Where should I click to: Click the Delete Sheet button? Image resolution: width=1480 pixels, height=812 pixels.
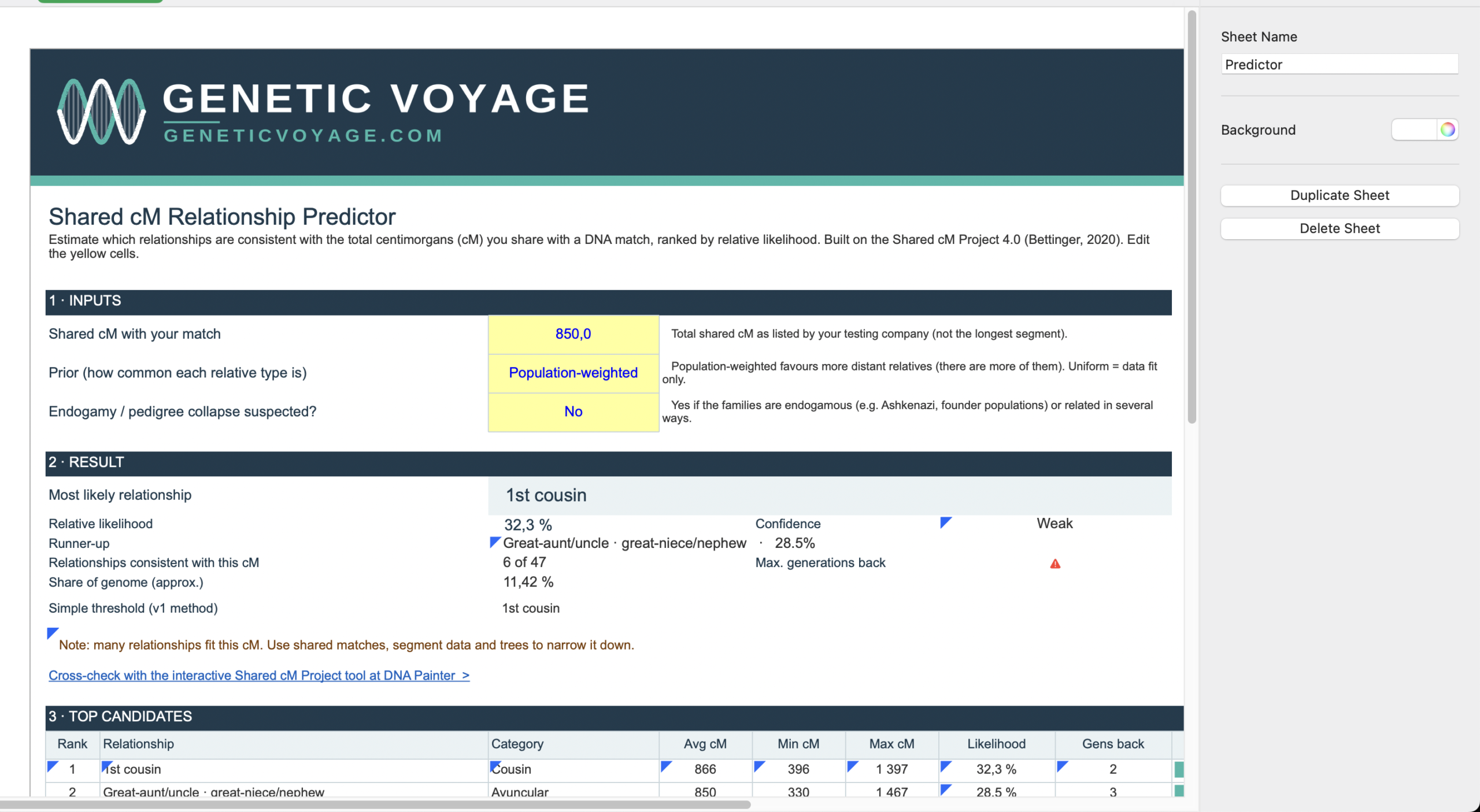tap(1340, 228)
